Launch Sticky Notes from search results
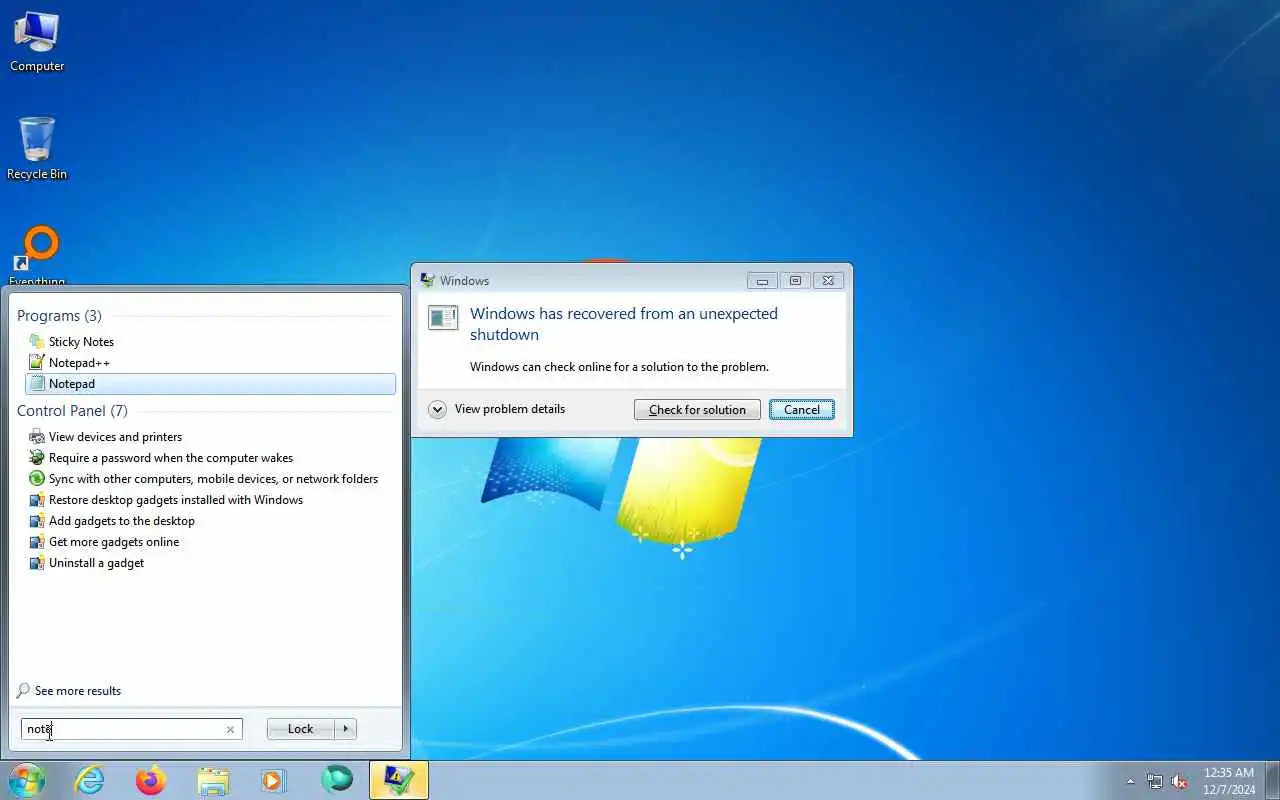 click(210, 341)
